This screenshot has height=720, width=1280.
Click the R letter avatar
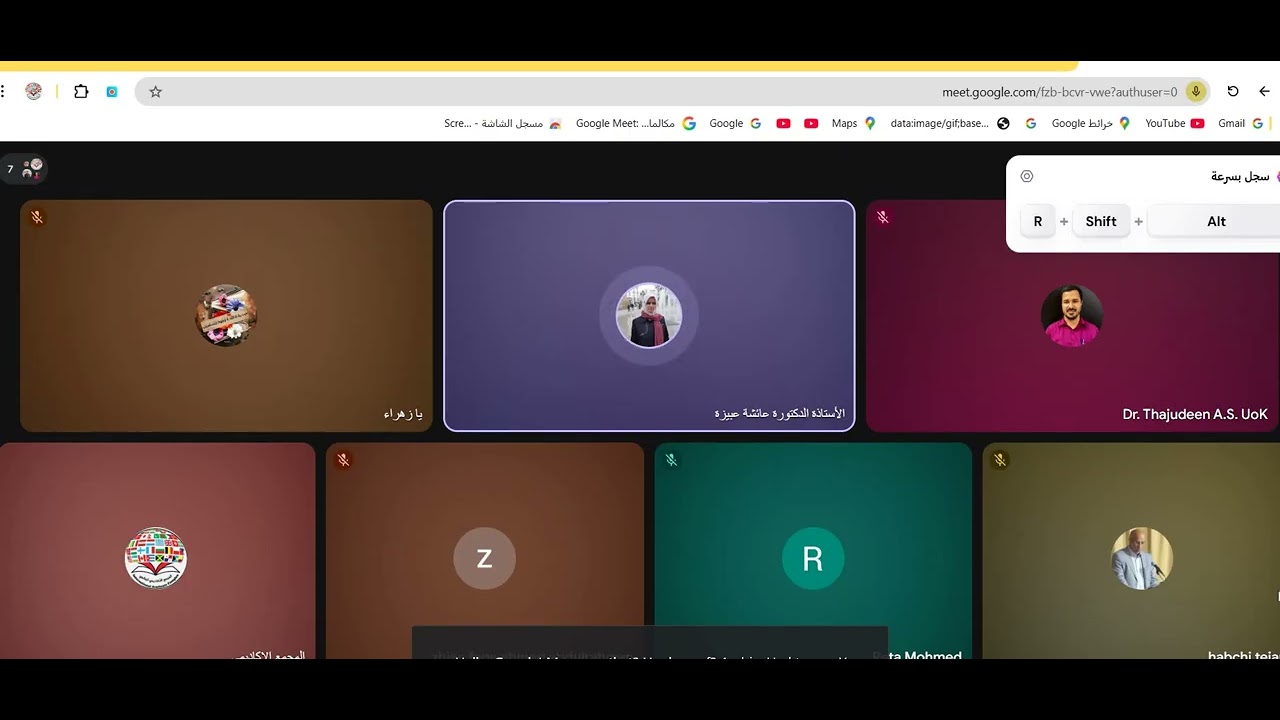(813, 558)
